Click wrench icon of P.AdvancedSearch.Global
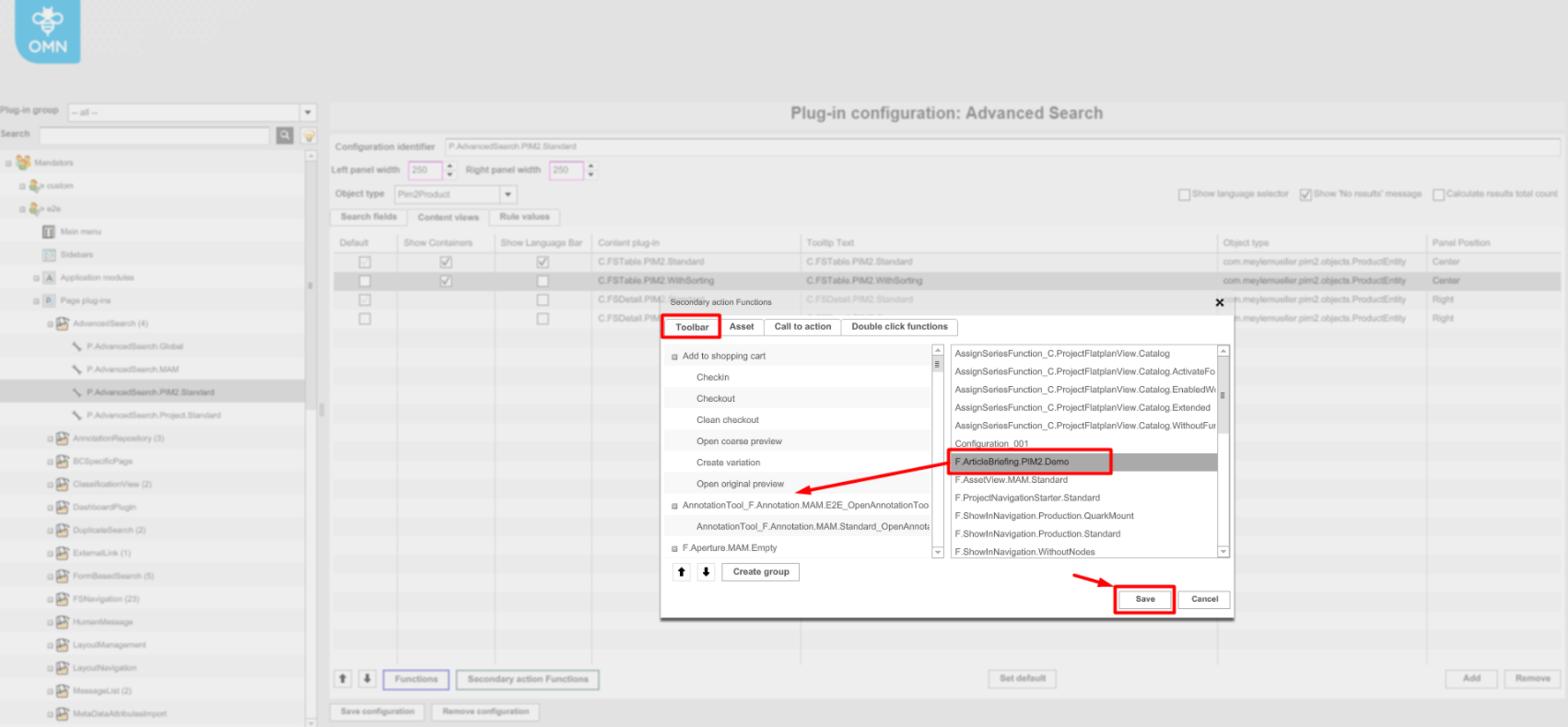Viewport: 1568px width, 727px height. tap(77, 346)
